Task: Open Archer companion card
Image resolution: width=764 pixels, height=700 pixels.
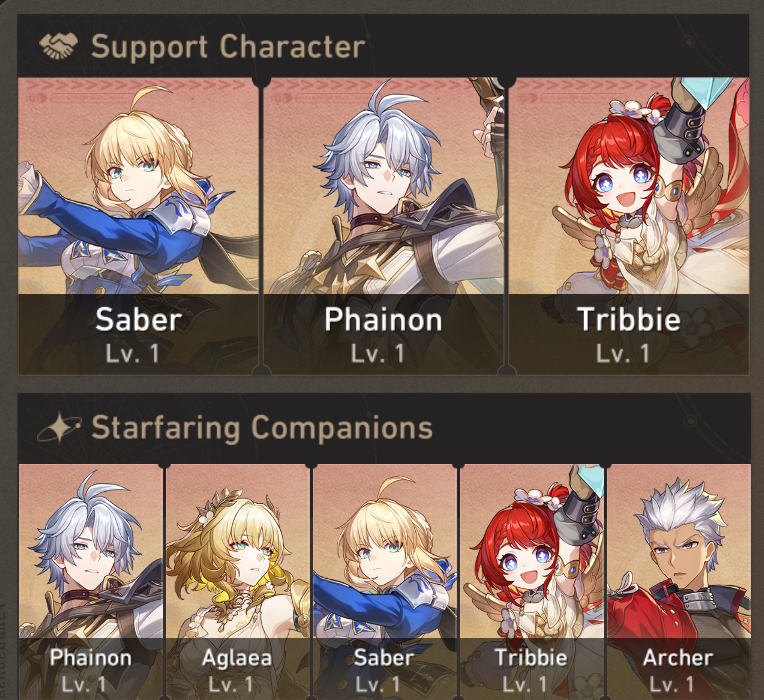Action: pos(679,582)
